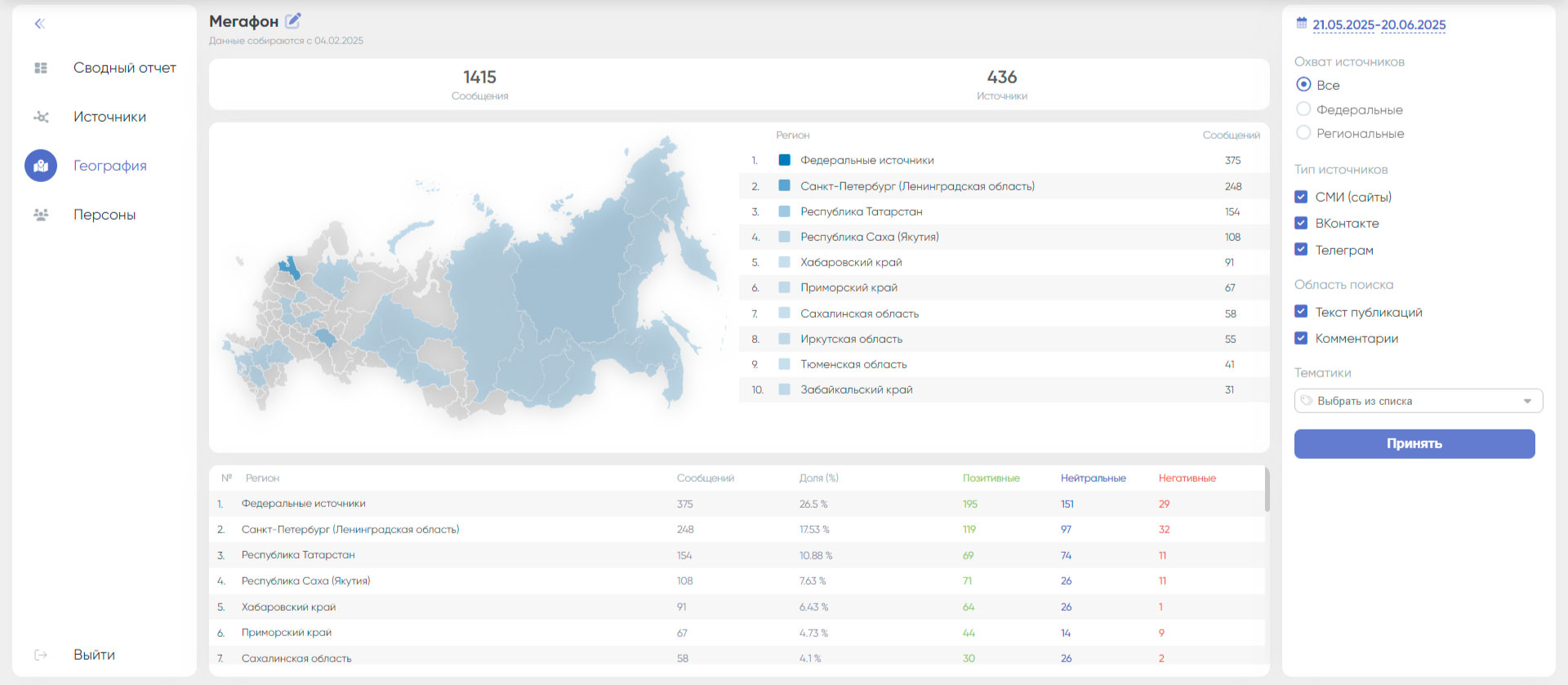The image size is (1568, 685).
Task: Open the Сводный отчет menu item
Action: 124,68
